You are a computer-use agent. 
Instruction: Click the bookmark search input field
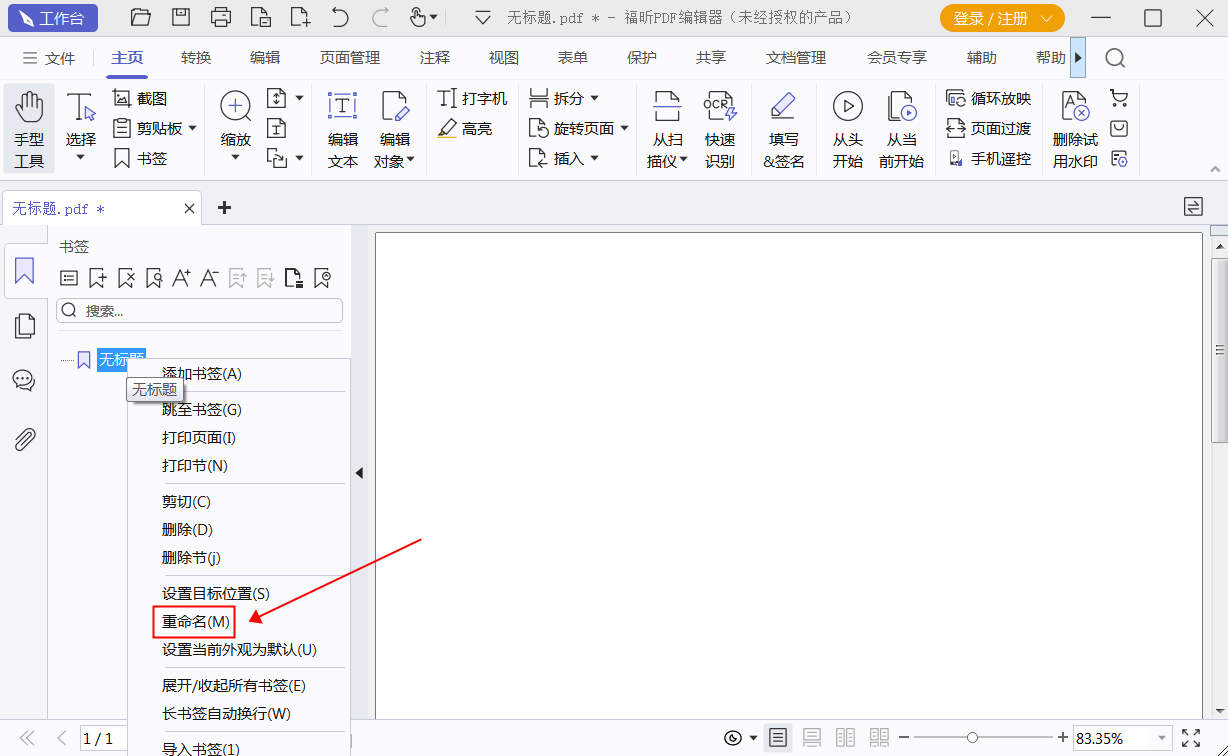click(x=200, y=310)
